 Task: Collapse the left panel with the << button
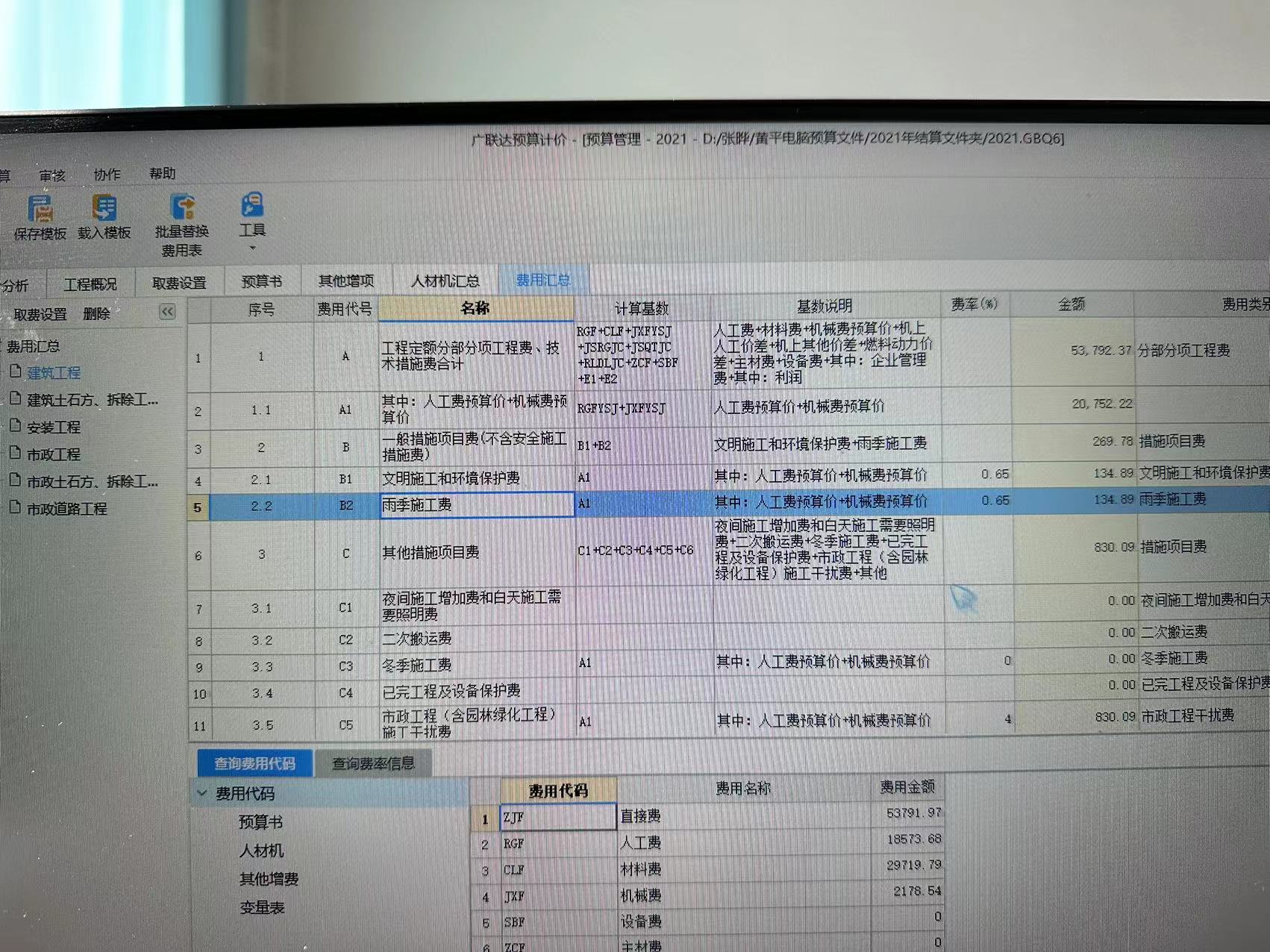[x=167, y=312]
